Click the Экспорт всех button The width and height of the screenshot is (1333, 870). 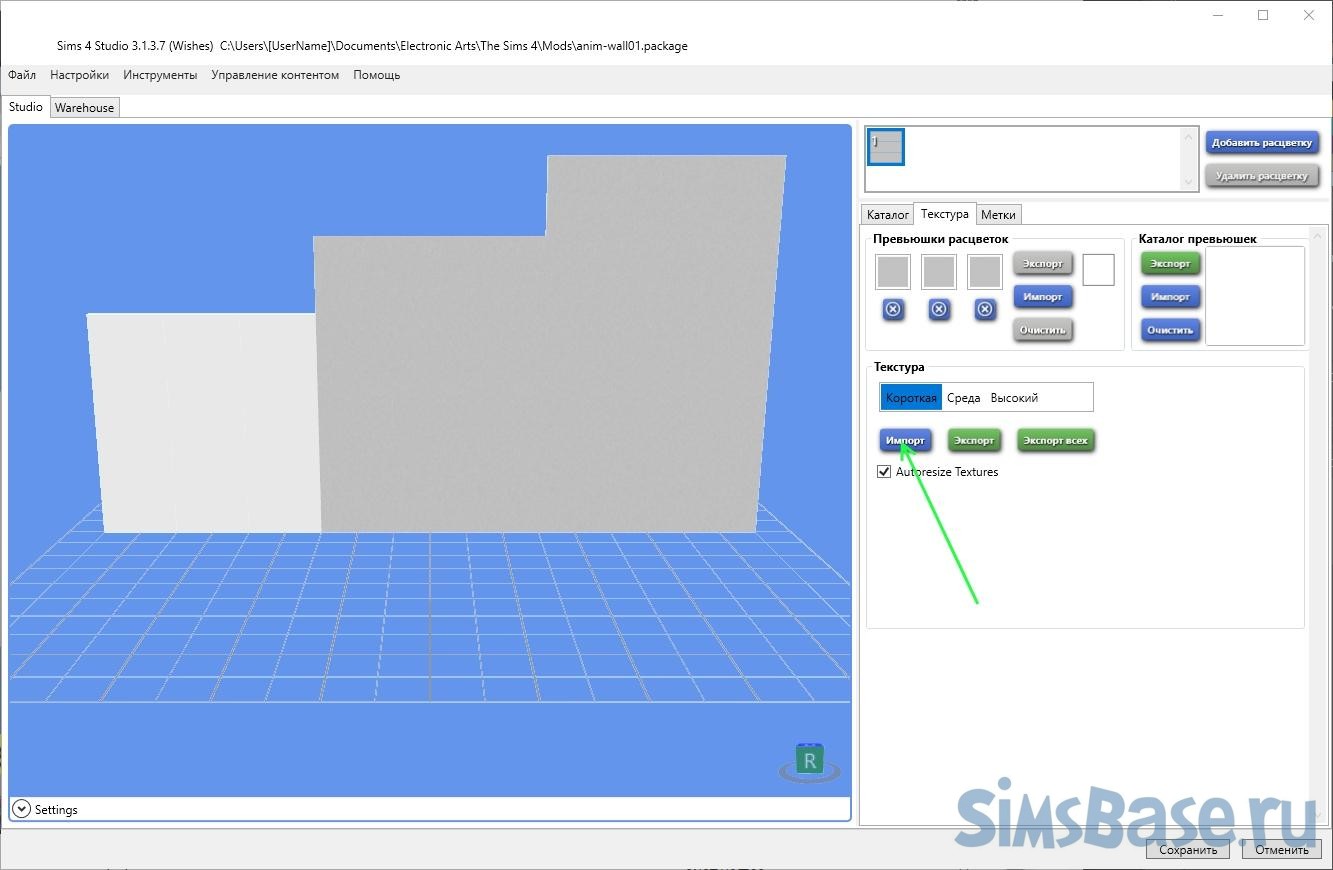click(1055, 440)
